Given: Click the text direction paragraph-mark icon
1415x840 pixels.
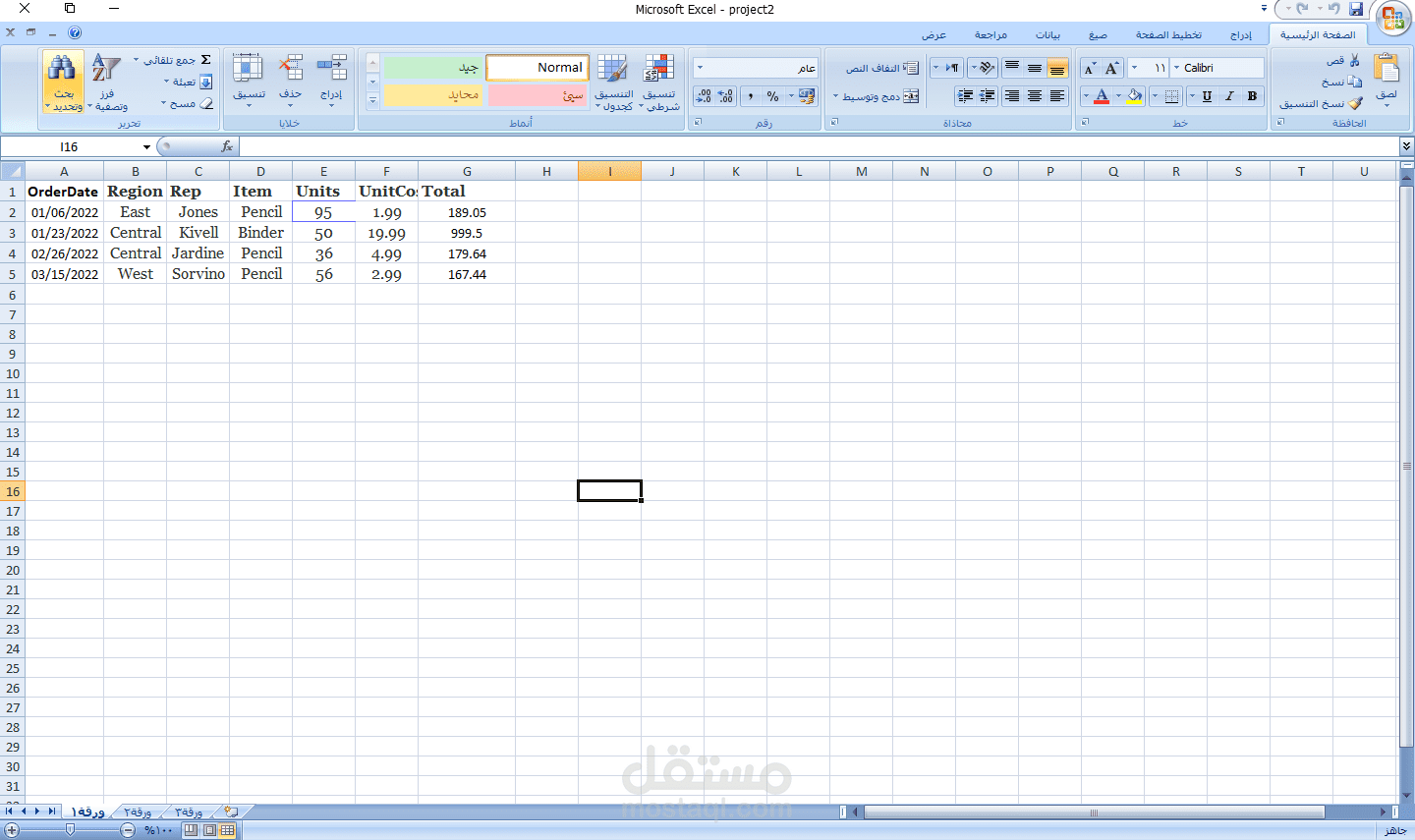Looking at the screenshot, I should click(x=952, y=68).
